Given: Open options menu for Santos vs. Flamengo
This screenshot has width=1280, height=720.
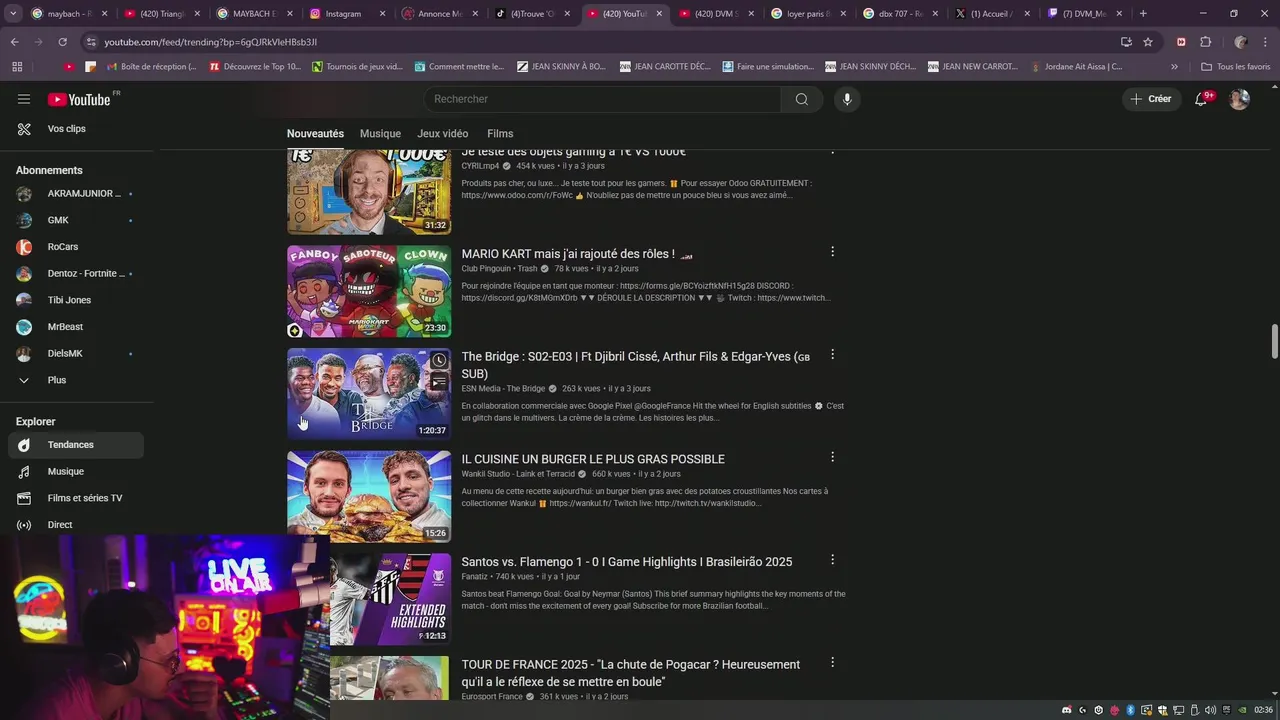Looking at the screenshot, I should (x=832, y=560).
